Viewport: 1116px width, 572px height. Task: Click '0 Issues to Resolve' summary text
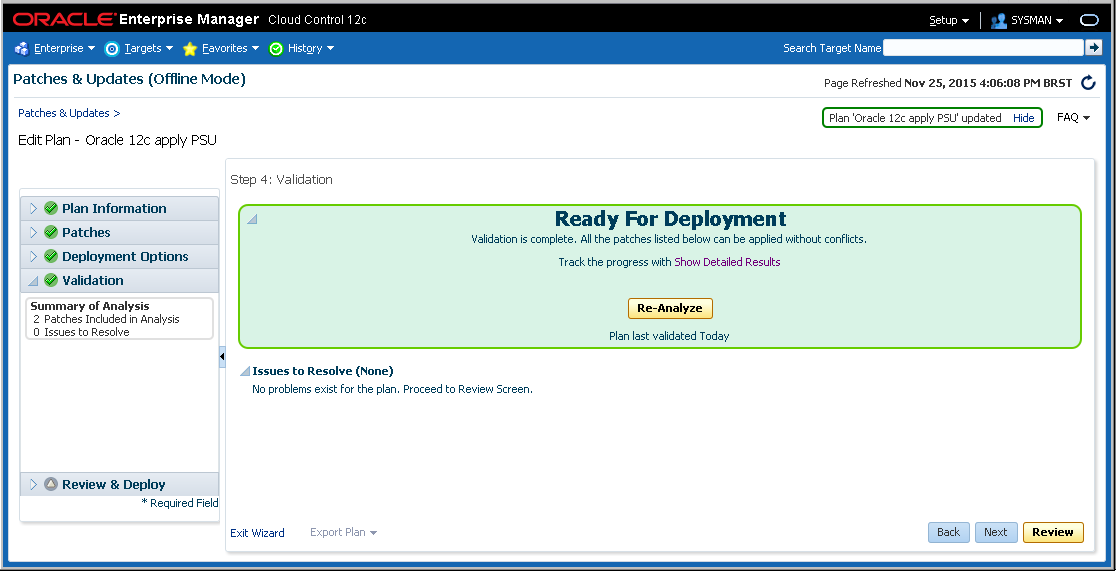(x=81, y=332)
